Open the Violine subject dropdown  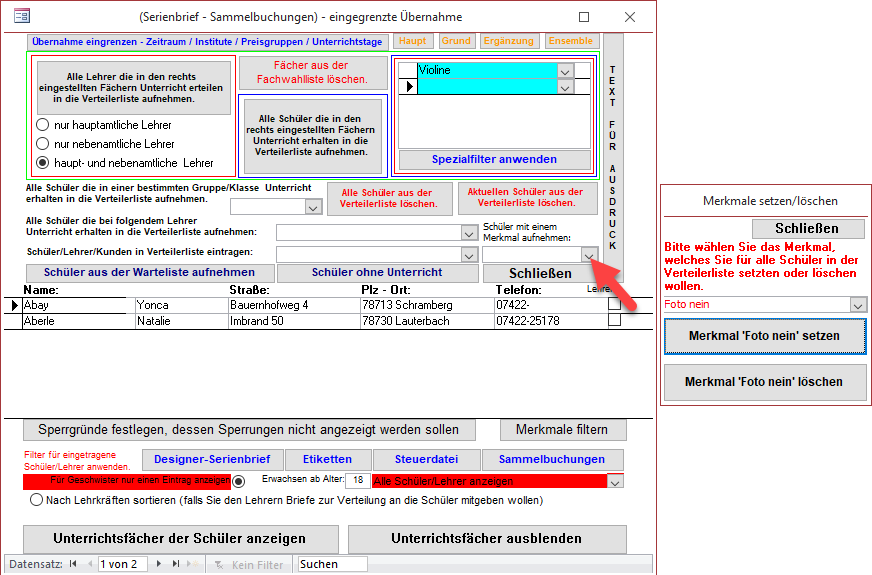565,71
